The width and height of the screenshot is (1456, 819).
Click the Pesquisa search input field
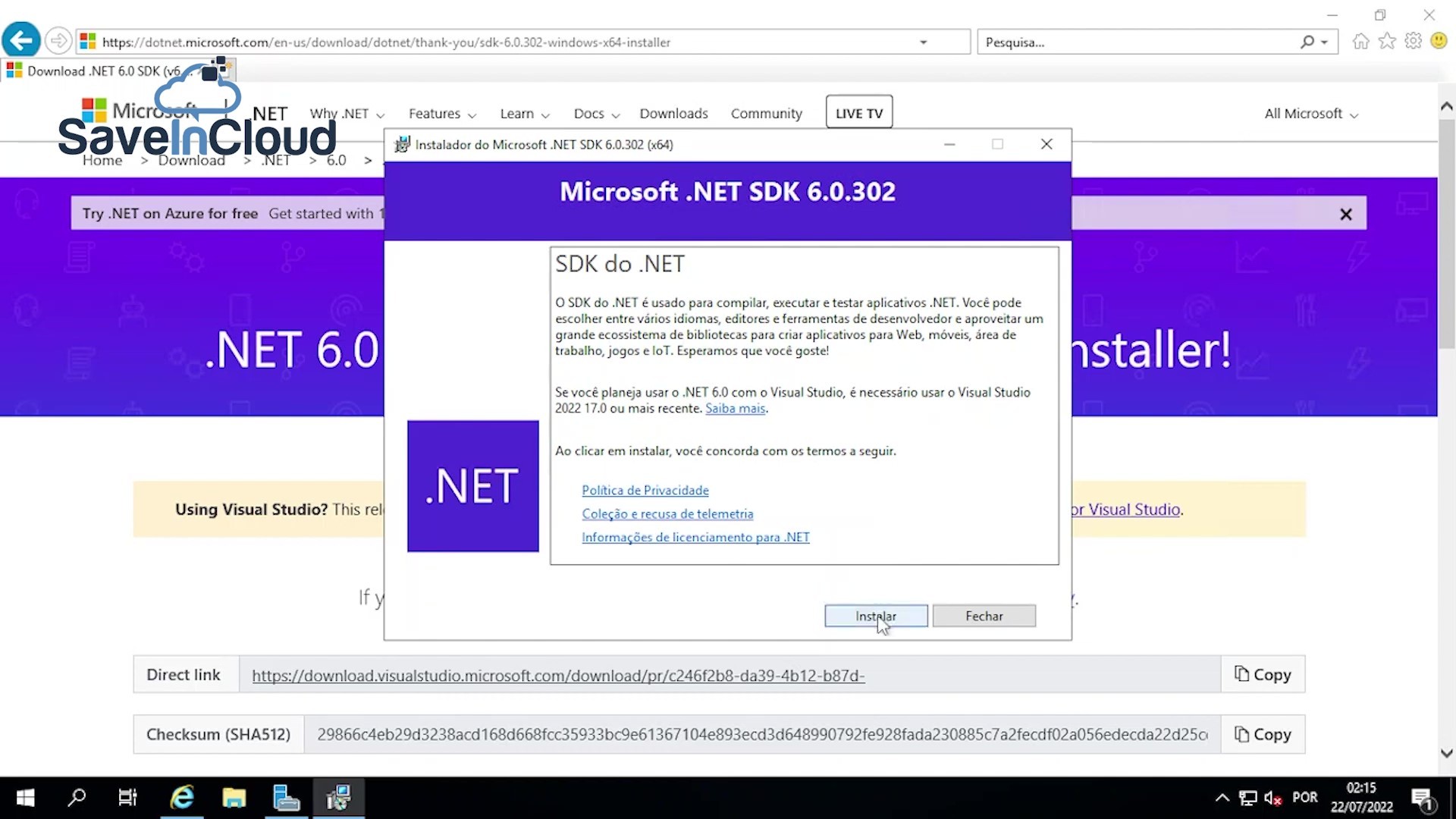coord(1137,42)
